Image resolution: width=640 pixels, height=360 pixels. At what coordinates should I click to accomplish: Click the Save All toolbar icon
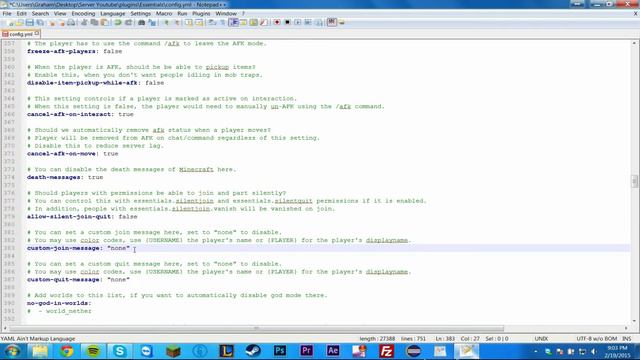tap(40, 22)
